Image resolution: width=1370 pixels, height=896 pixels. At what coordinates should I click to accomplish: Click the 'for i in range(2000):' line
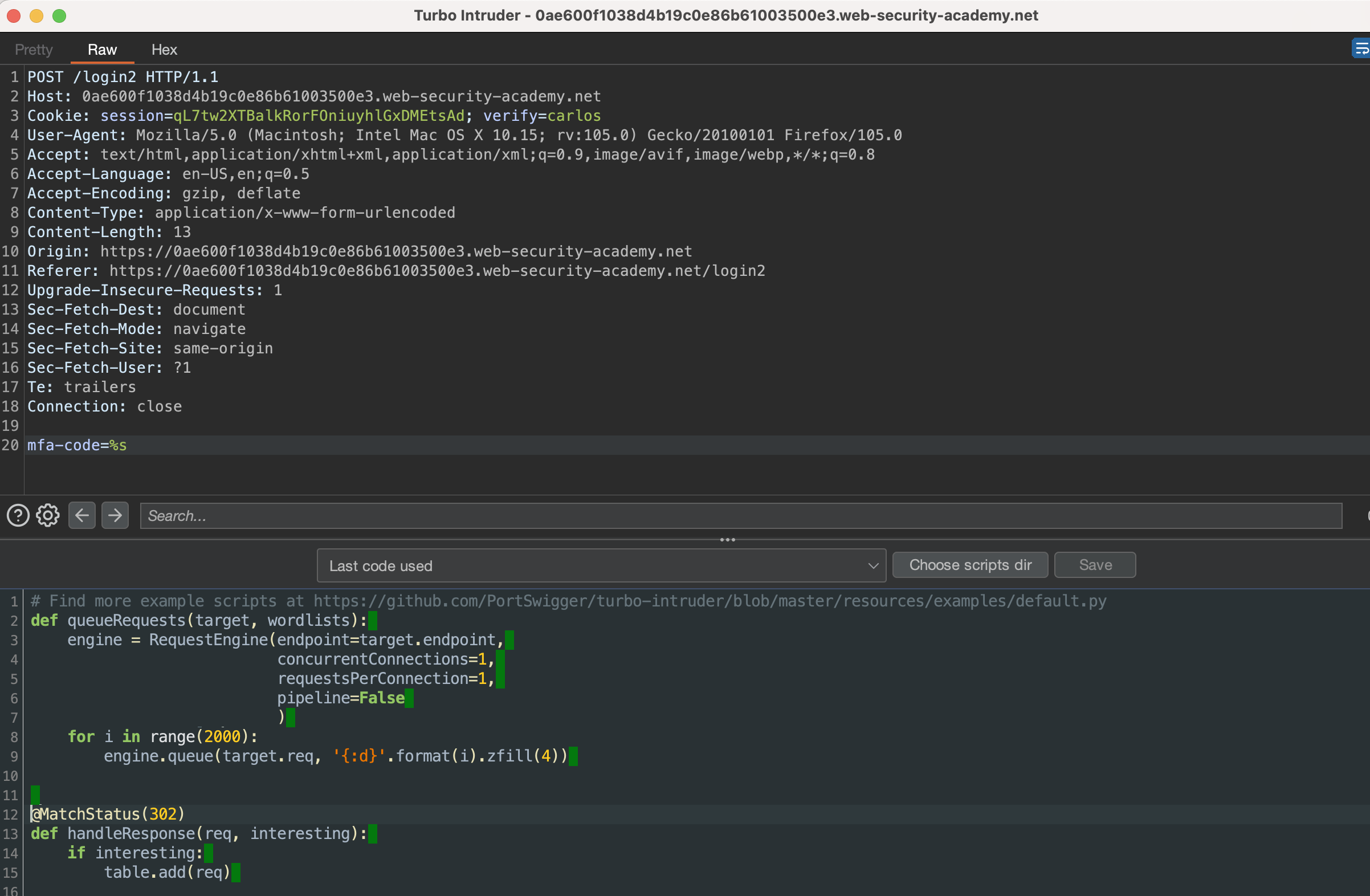(x=163, y=736)
